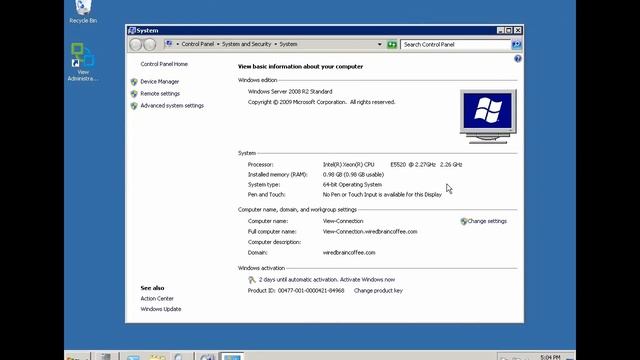Click the search magnifier button
The height and width of the screenshot is (360, 640).
point(516,44)
